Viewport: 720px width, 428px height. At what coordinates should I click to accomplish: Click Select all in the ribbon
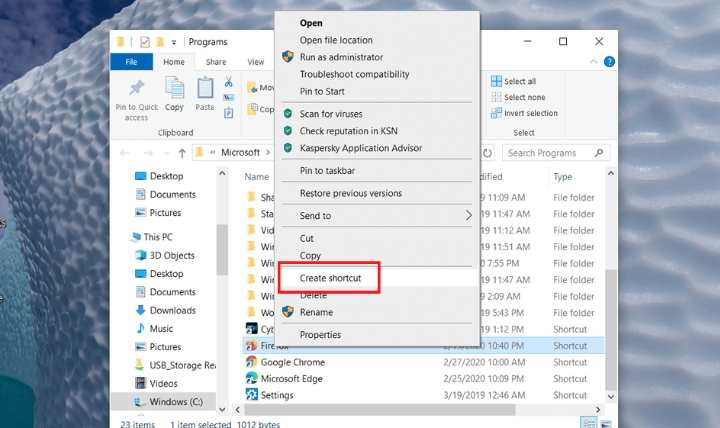513,81
